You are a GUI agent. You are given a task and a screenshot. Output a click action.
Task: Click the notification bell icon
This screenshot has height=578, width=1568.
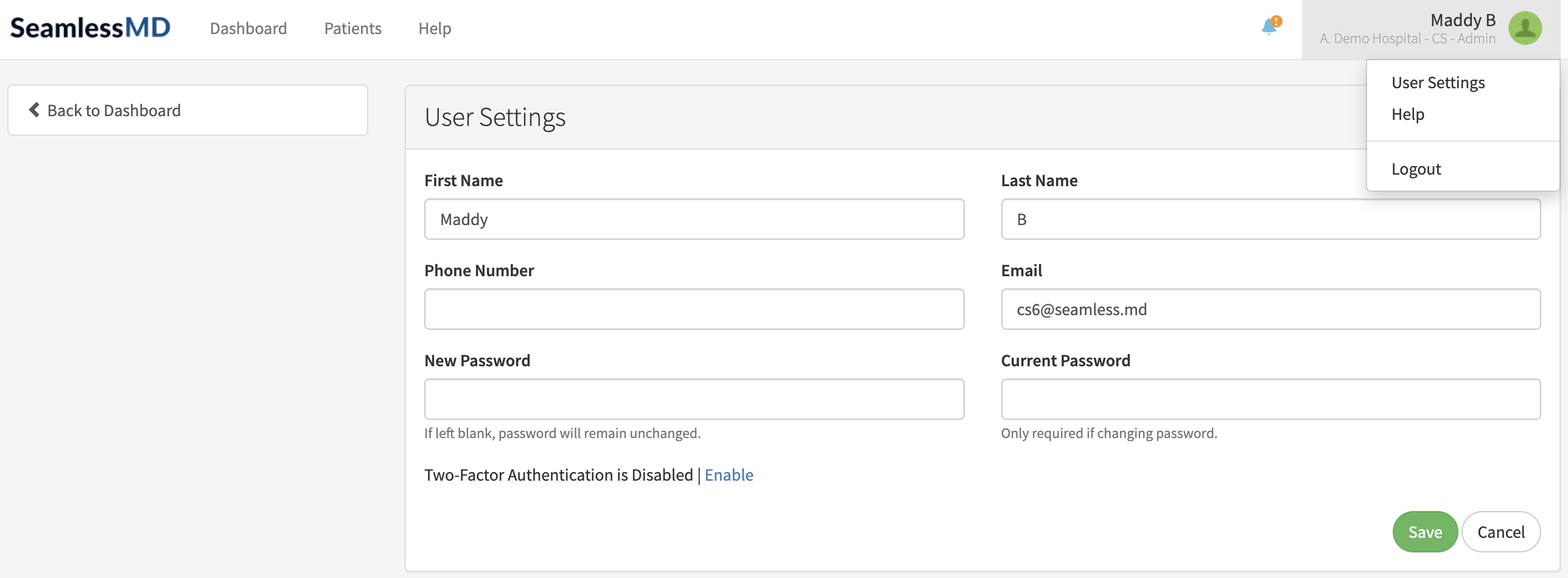(x=1270, y=27)
